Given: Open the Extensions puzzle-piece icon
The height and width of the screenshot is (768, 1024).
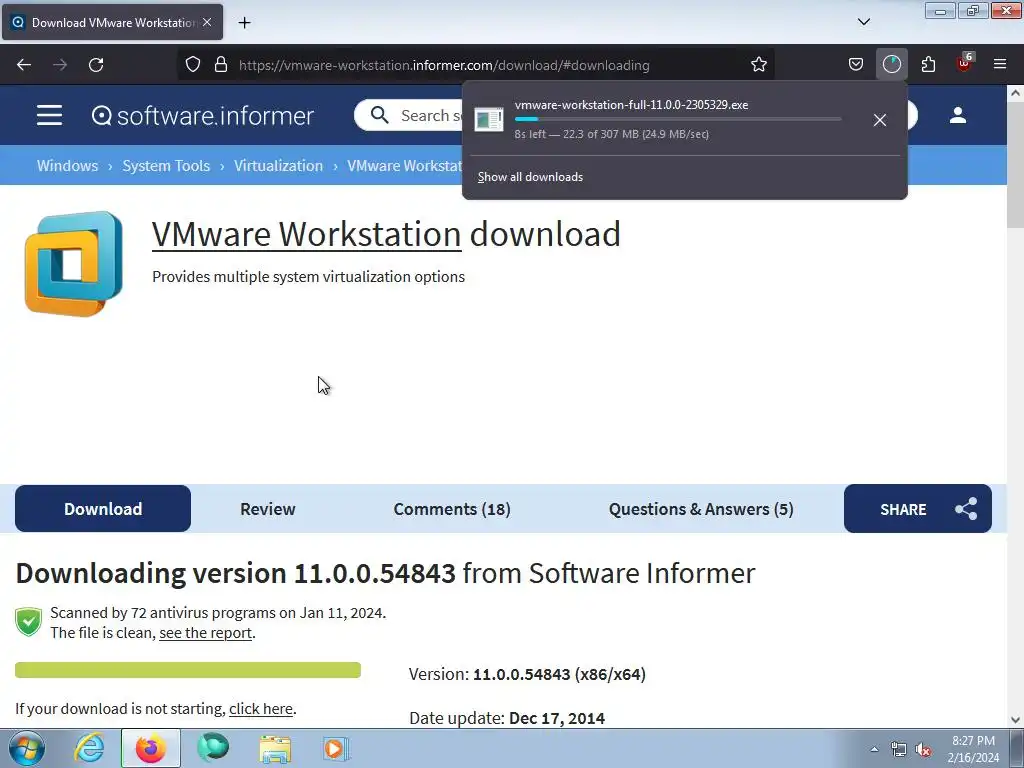Looking at the screenshot, I should [x=928, y=65].
